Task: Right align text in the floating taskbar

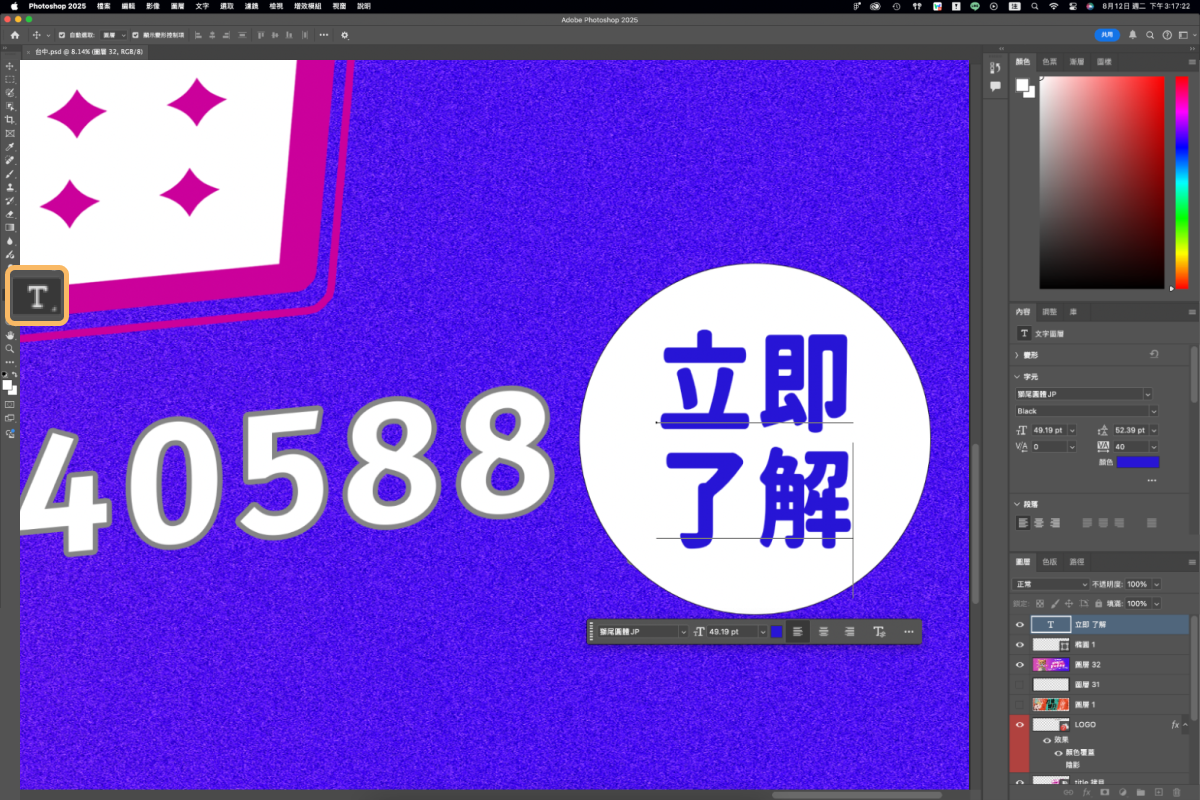Action: click(x=849, y=632)
